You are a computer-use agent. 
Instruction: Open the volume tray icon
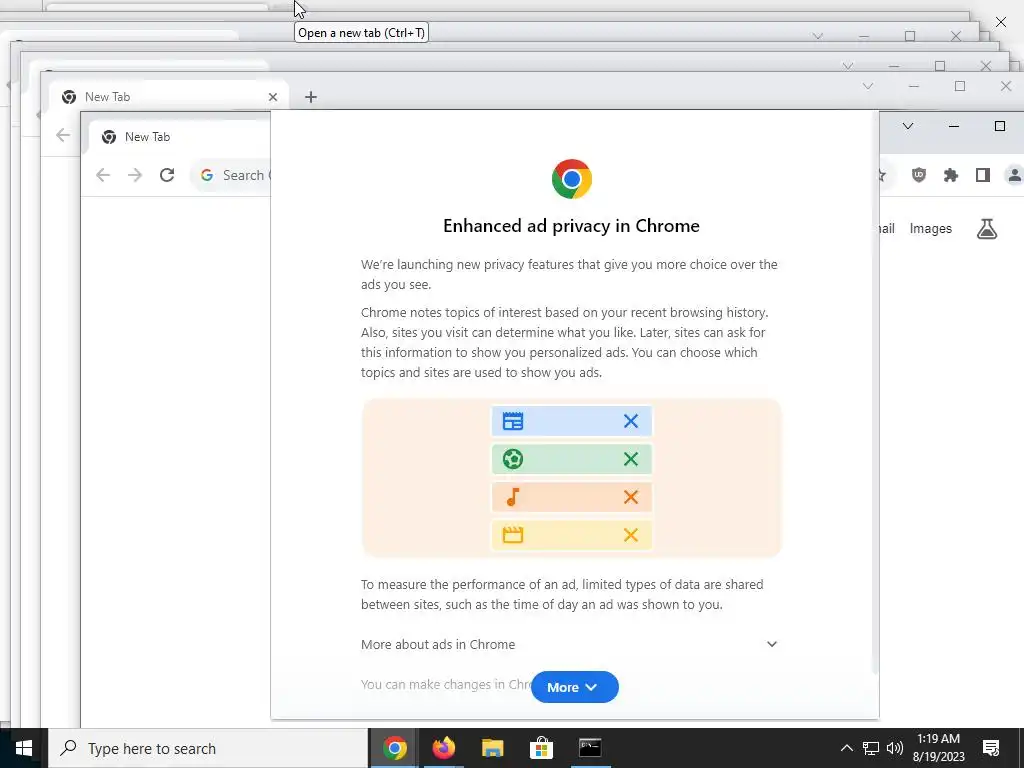coord(895,748)
